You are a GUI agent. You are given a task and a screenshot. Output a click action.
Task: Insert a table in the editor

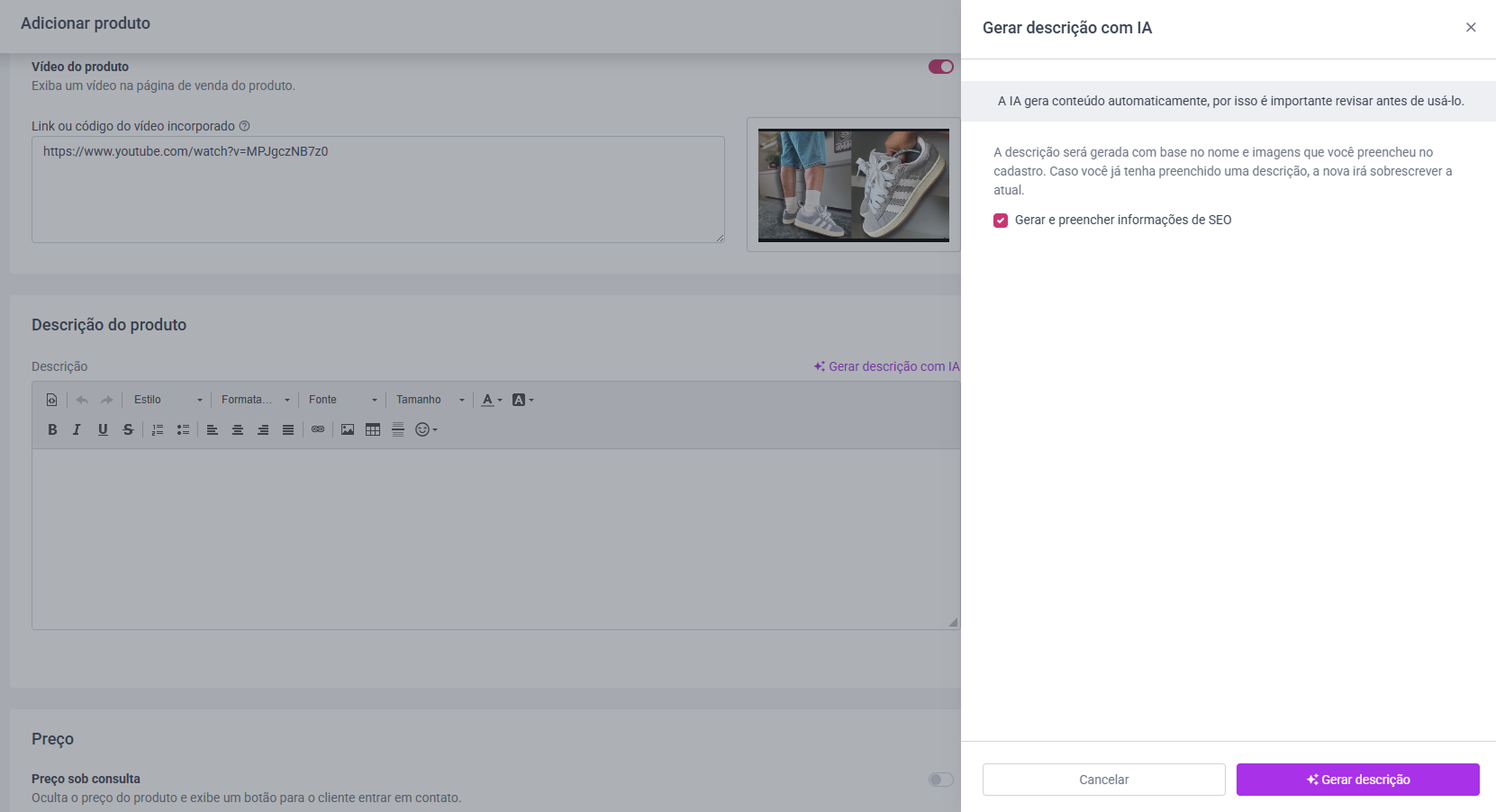(373, 429)
